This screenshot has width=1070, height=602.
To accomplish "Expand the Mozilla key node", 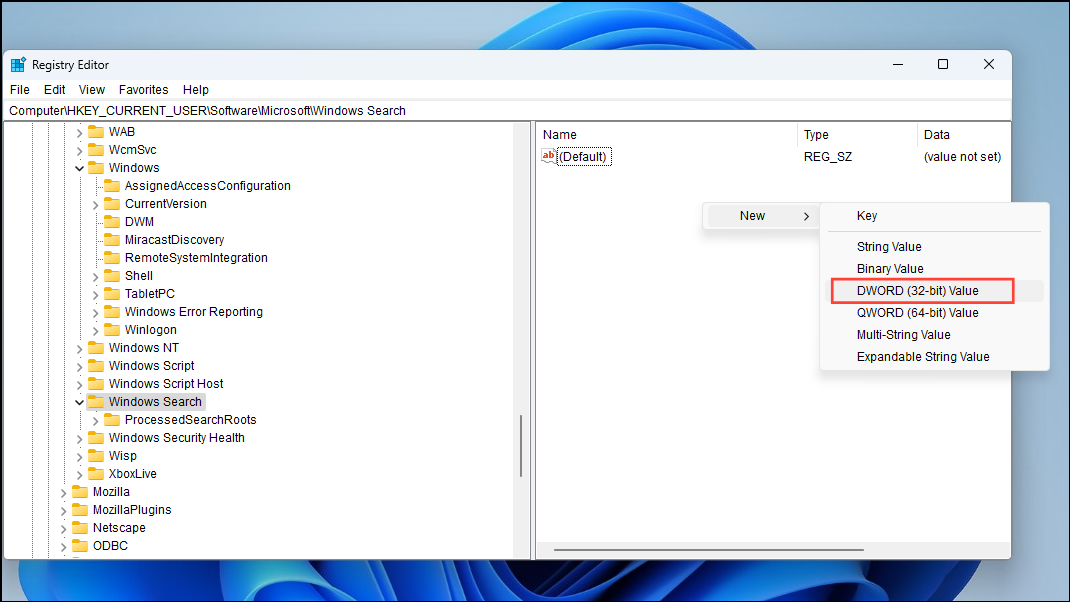I will 64,492.
